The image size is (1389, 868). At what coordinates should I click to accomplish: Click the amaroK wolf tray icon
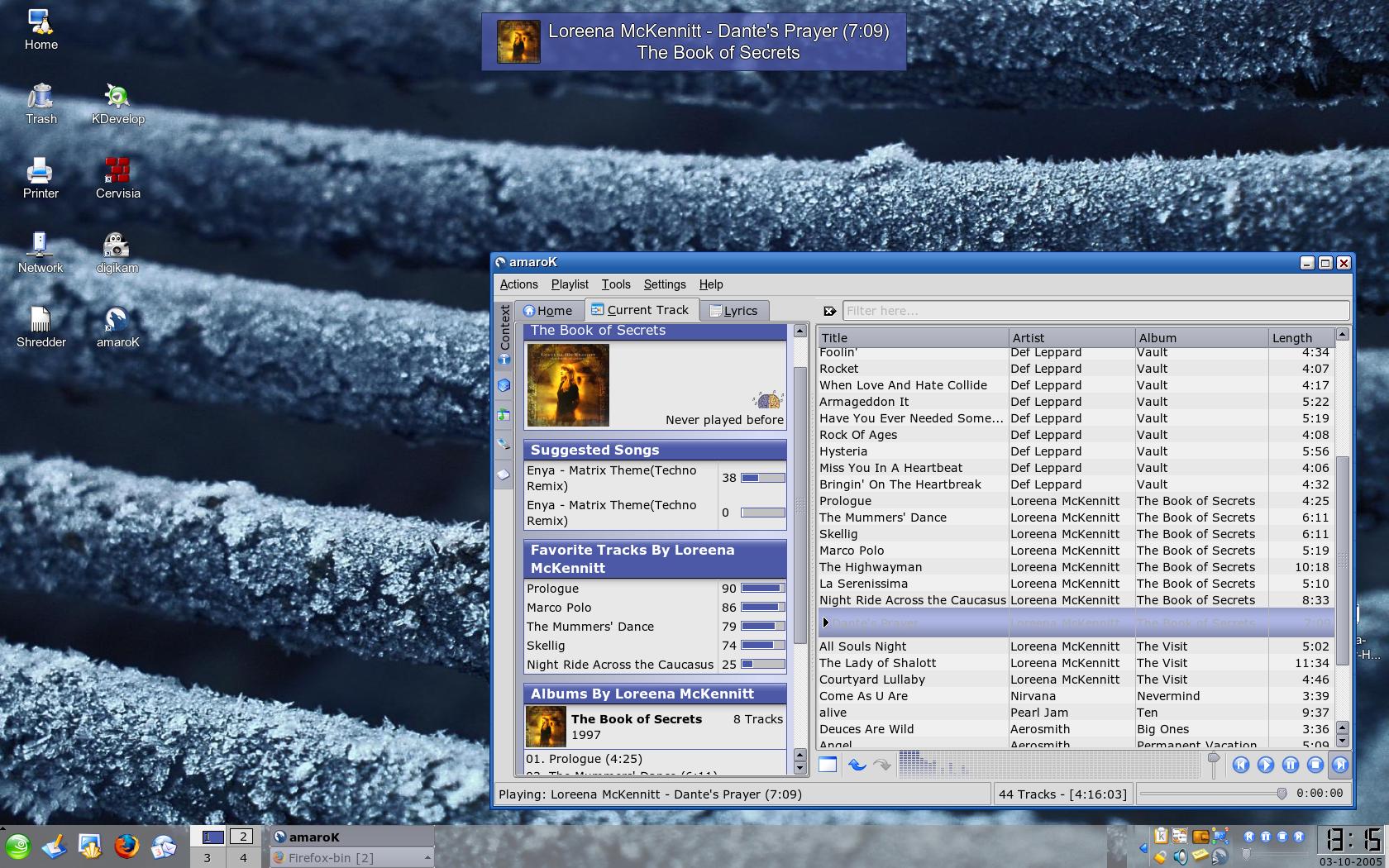coord(1220,856)
